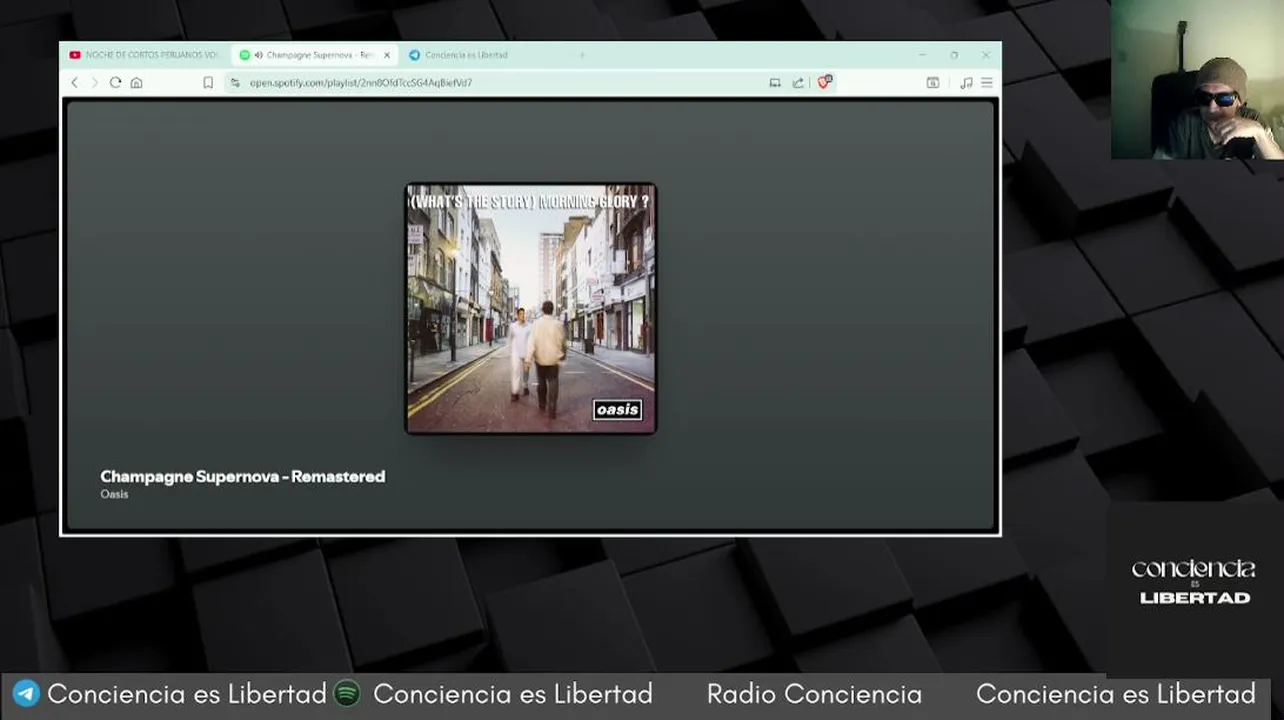1284x720 pixels.
Task: Mute the tab via speaker icon on Spotify tab
Action: 259,55
